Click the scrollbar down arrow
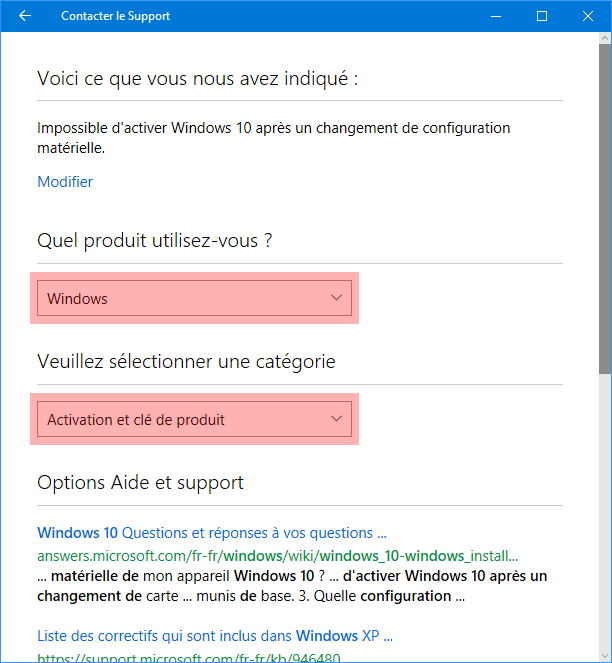 click(605, 656)
